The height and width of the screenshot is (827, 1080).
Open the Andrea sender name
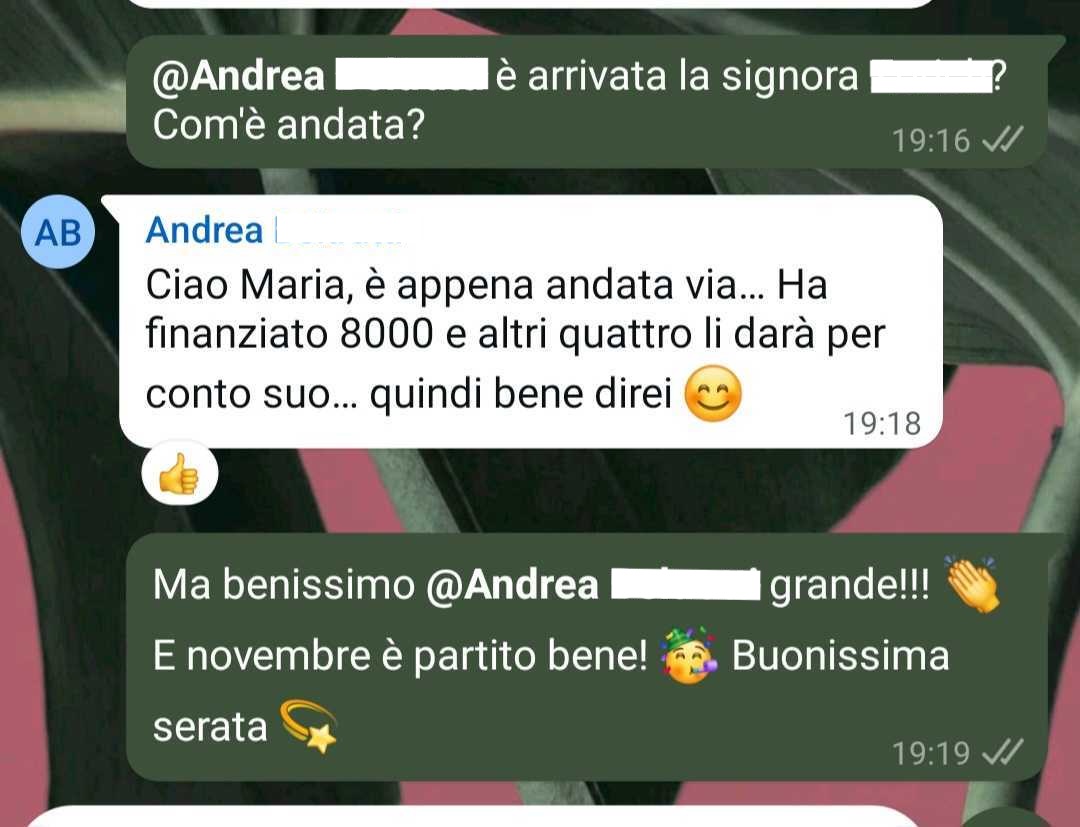(x=205, y=230)
